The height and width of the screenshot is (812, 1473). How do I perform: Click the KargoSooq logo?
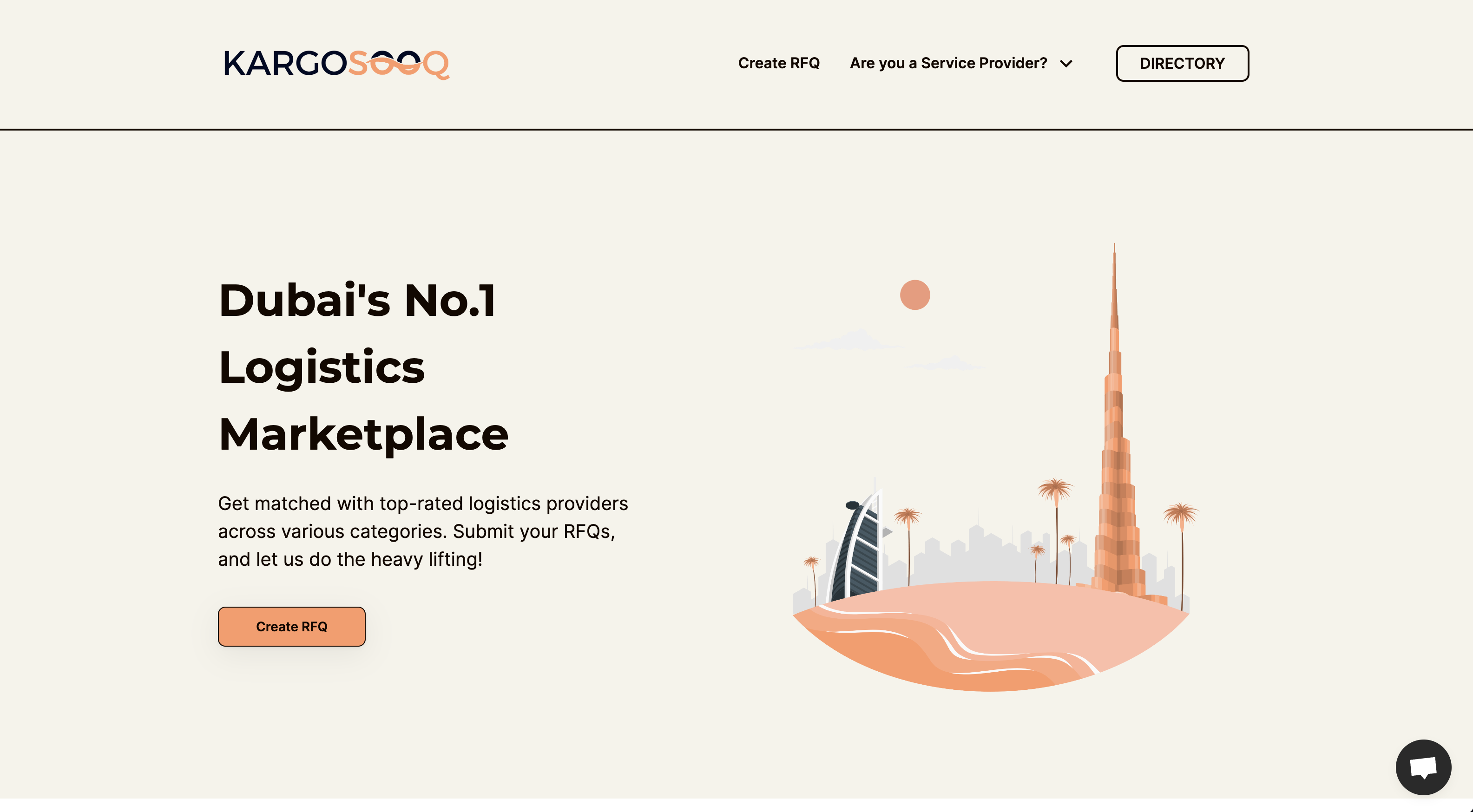pyautogui.click(x=336, y=64)
